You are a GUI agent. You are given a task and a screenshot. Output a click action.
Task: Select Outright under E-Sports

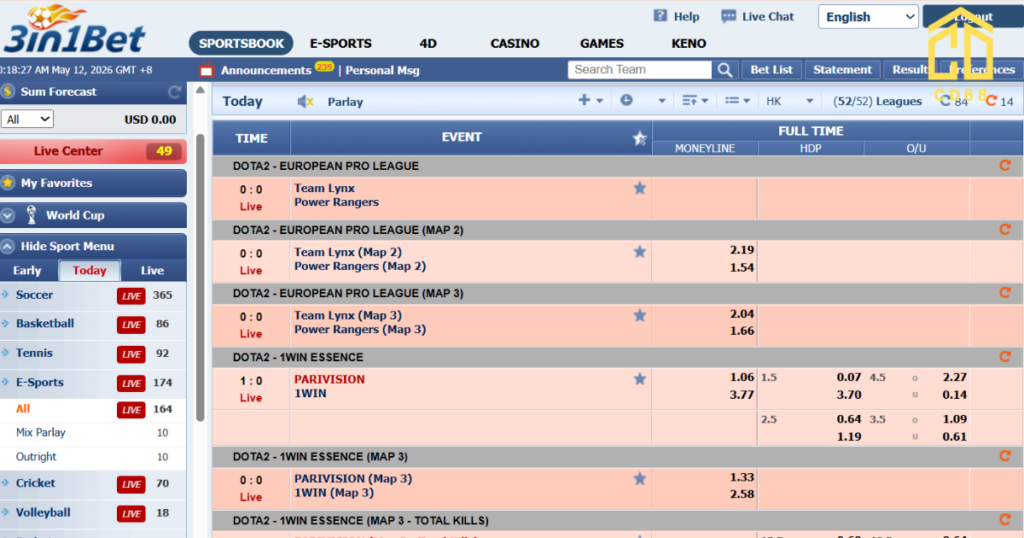click(x=36, y=457)
